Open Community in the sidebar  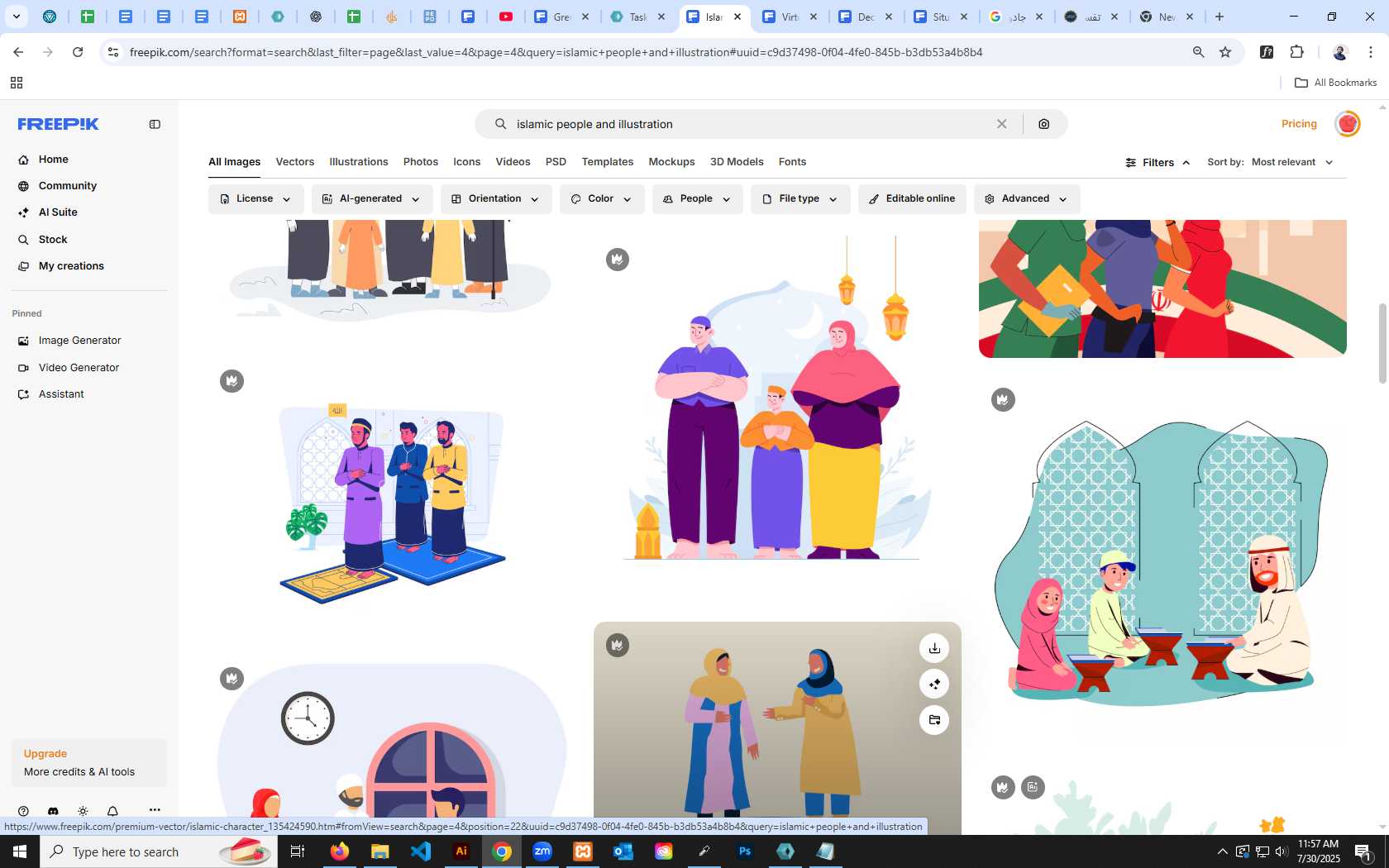68,186
